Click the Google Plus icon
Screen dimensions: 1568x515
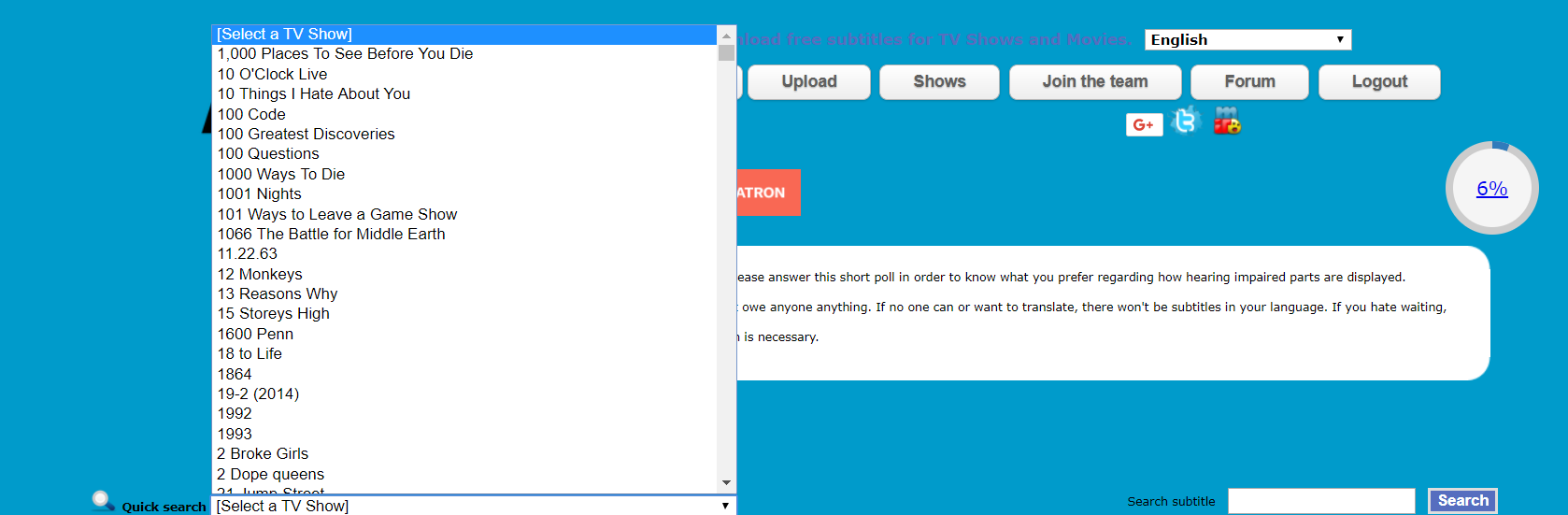pyautogui.click(x=1144, y=124)
